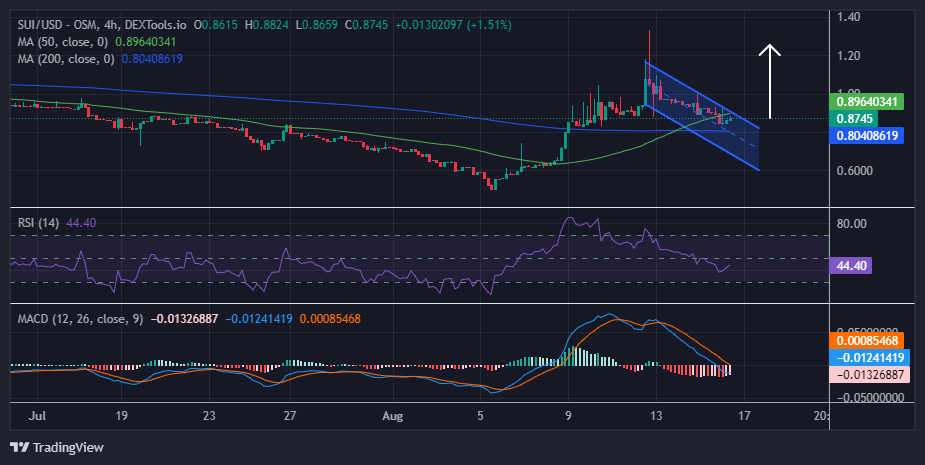
Task: Select the RSI (14) indicator label
Action: click(x=38, y=223)
